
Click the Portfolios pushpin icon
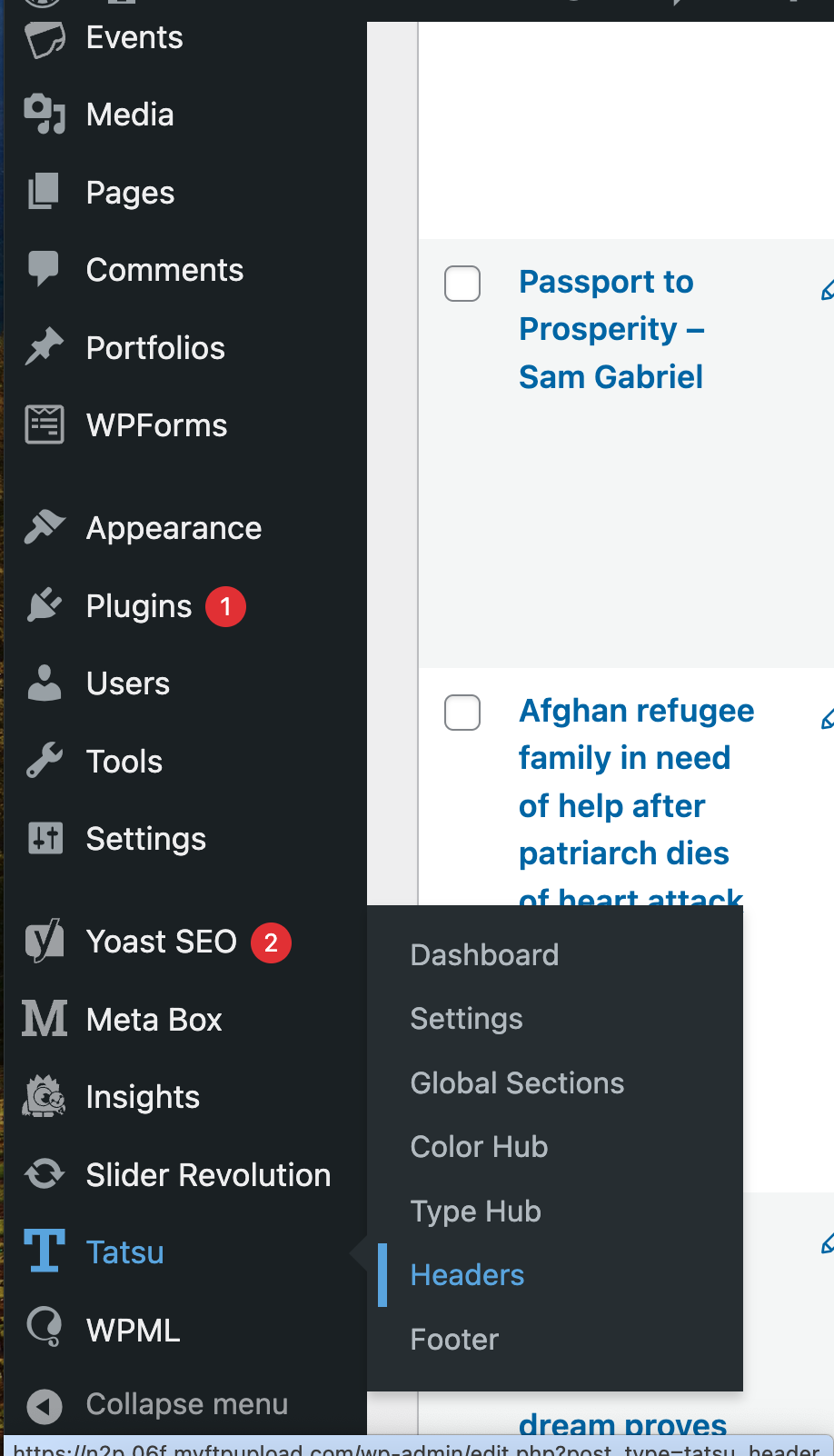[x=45, y=347]
